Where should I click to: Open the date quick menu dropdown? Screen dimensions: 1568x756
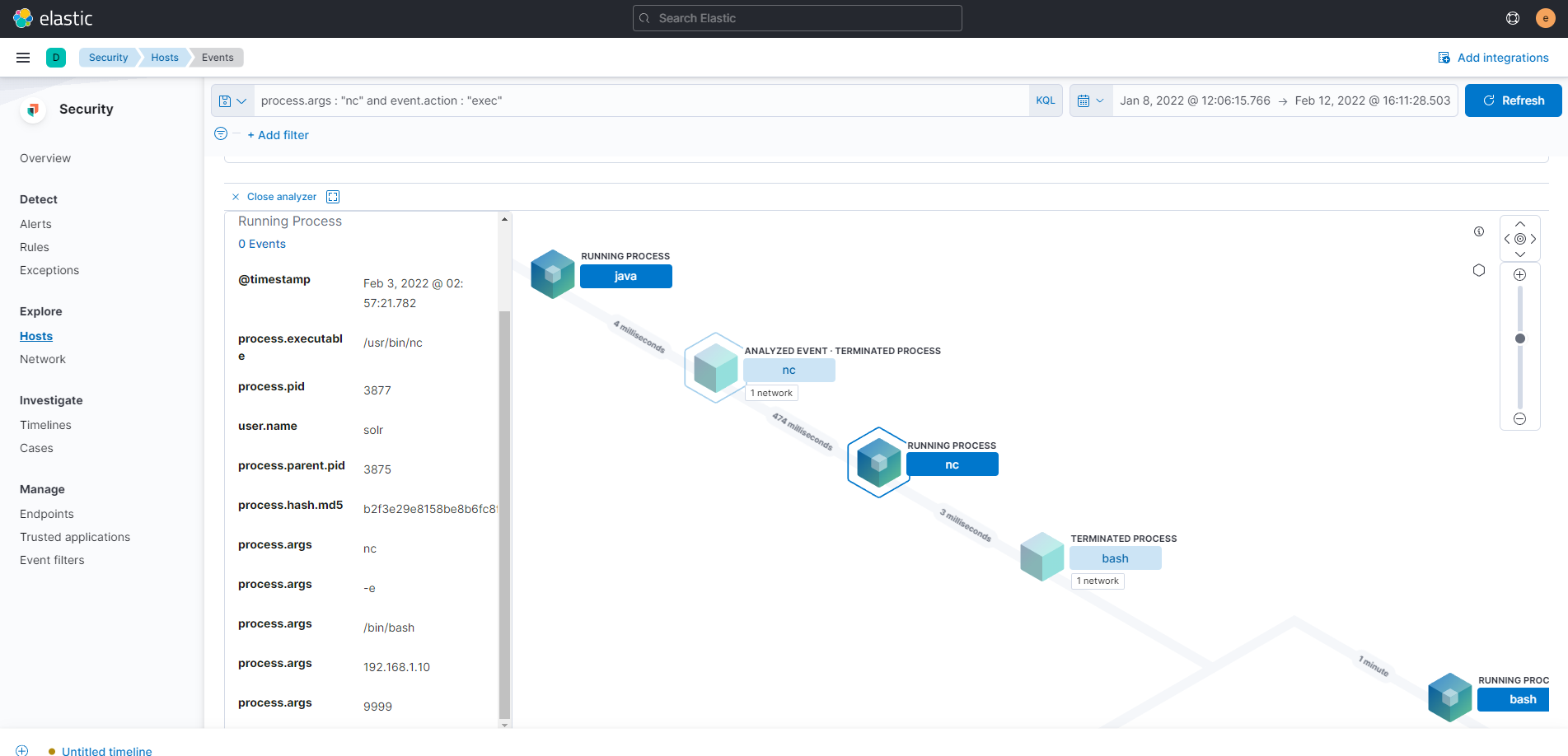click(1090, 100)
